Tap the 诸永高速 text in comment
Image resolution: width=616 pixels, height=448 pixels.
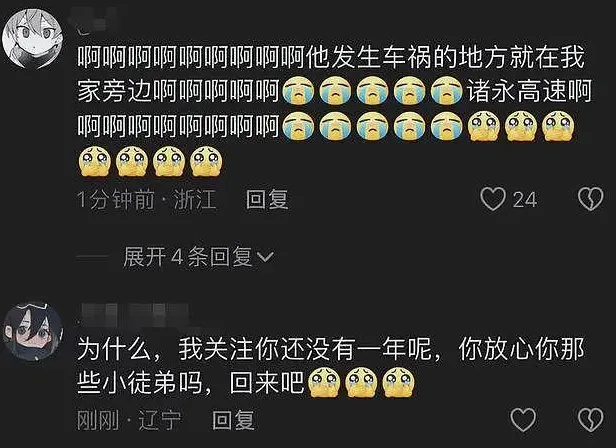517,91
